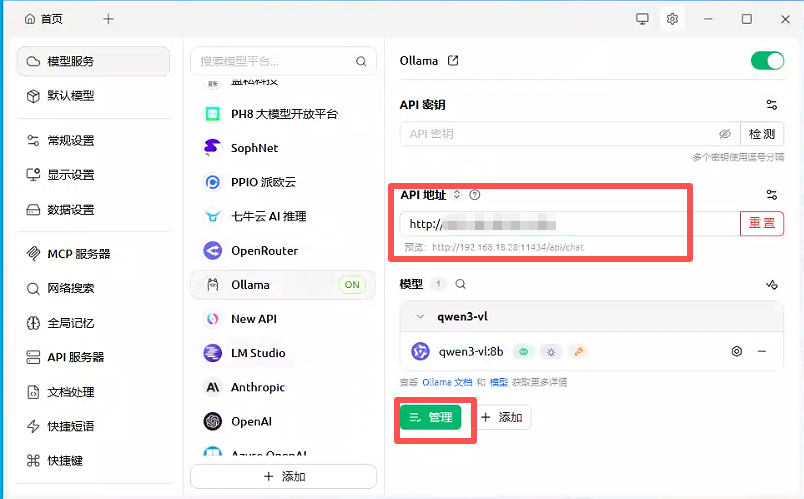Click the qwen3-vl:8b model name

471,352
